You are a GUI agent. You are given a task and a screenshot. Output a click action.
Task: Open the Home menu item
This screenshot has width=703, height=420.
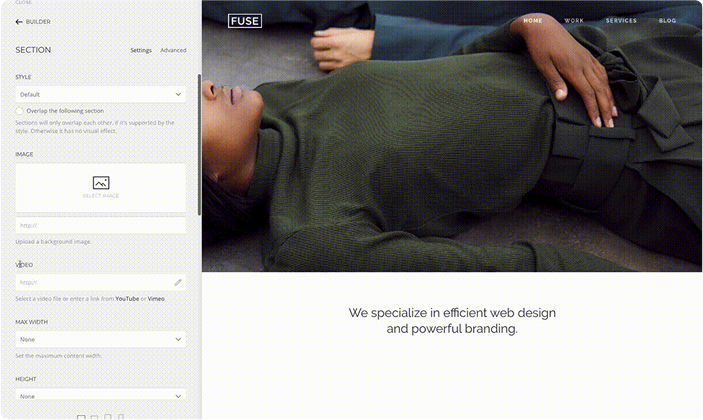pyautogui.click(x=533, y=21)
